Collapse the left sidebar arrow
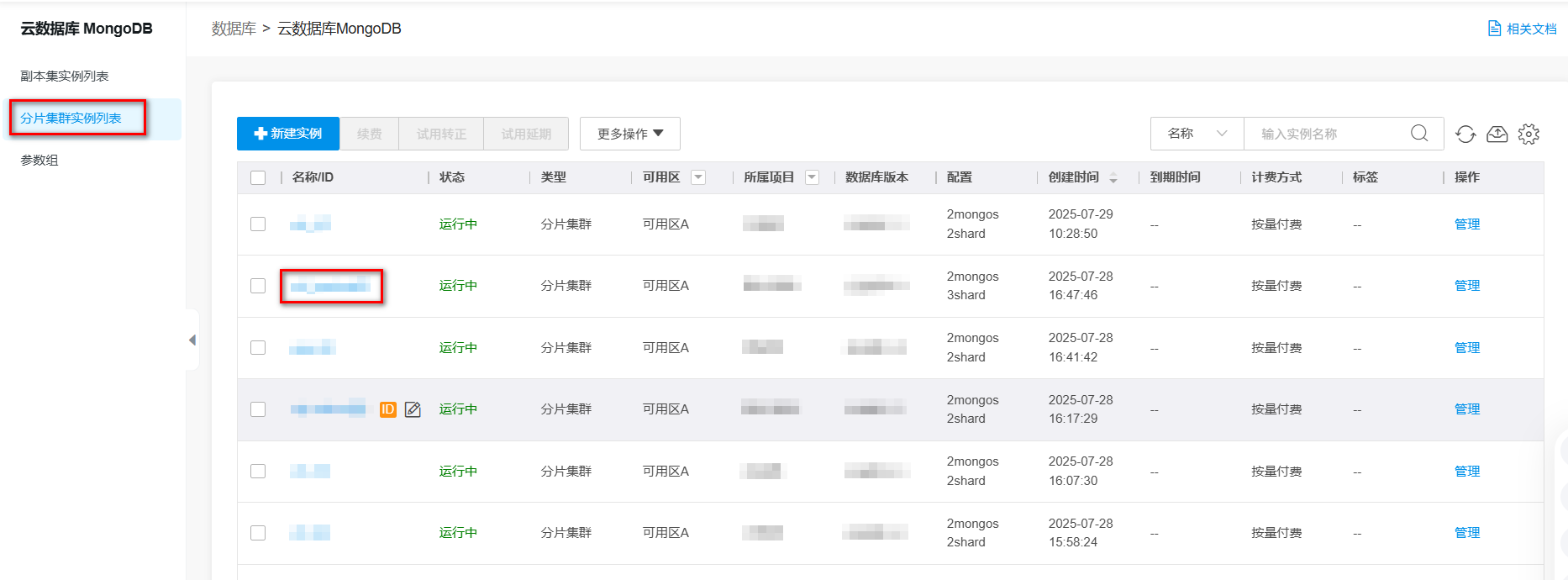 192,340
